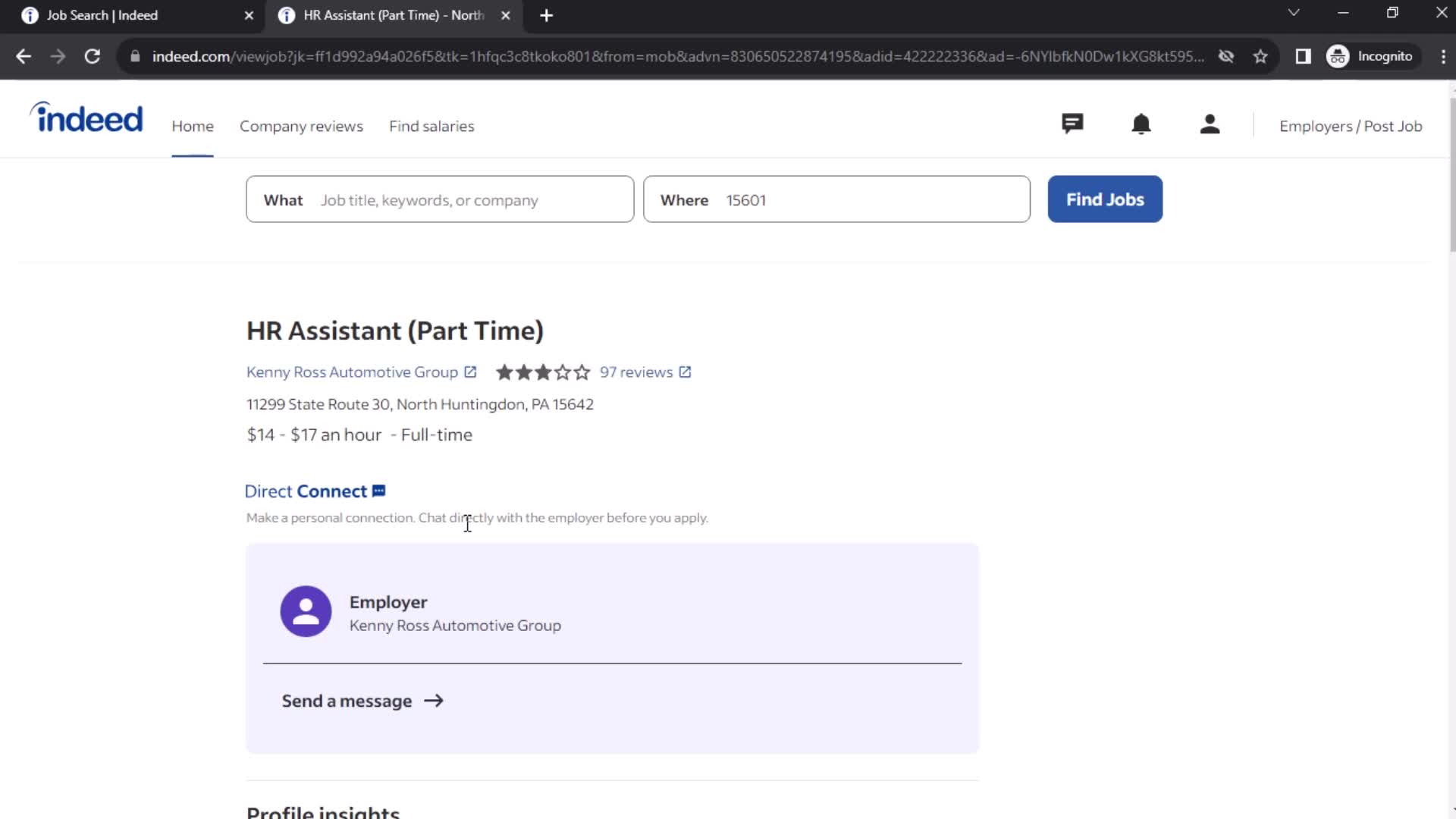Screen dimensions: 1456x819
Task: Open the messages icon in header
Action: click(1074, 126)
